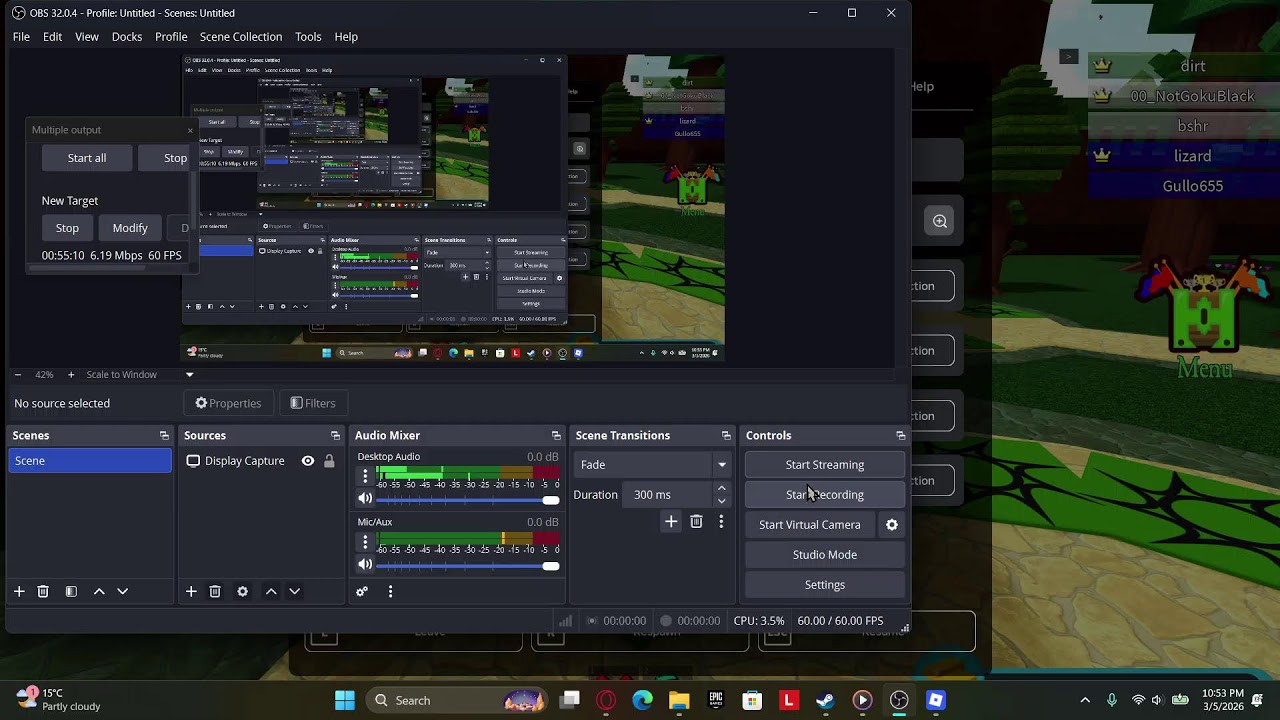Open the Windows Start menu
The image size is (1280, 720).
click(345, 700)
